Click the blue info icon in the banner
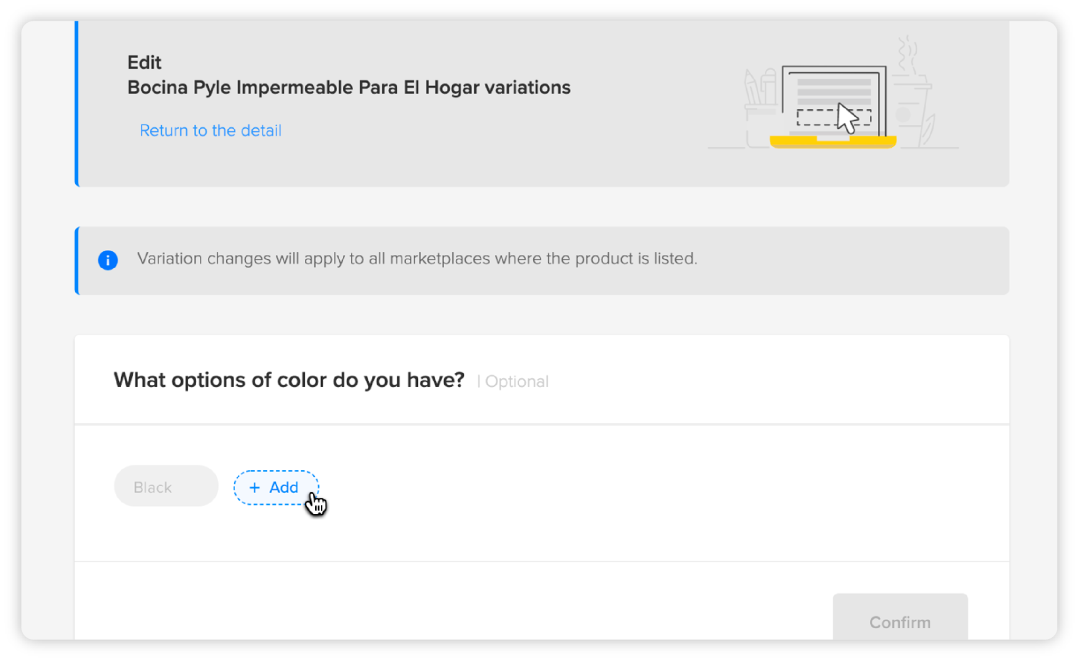The image size is (1080, 661). [x=108, y=260]
